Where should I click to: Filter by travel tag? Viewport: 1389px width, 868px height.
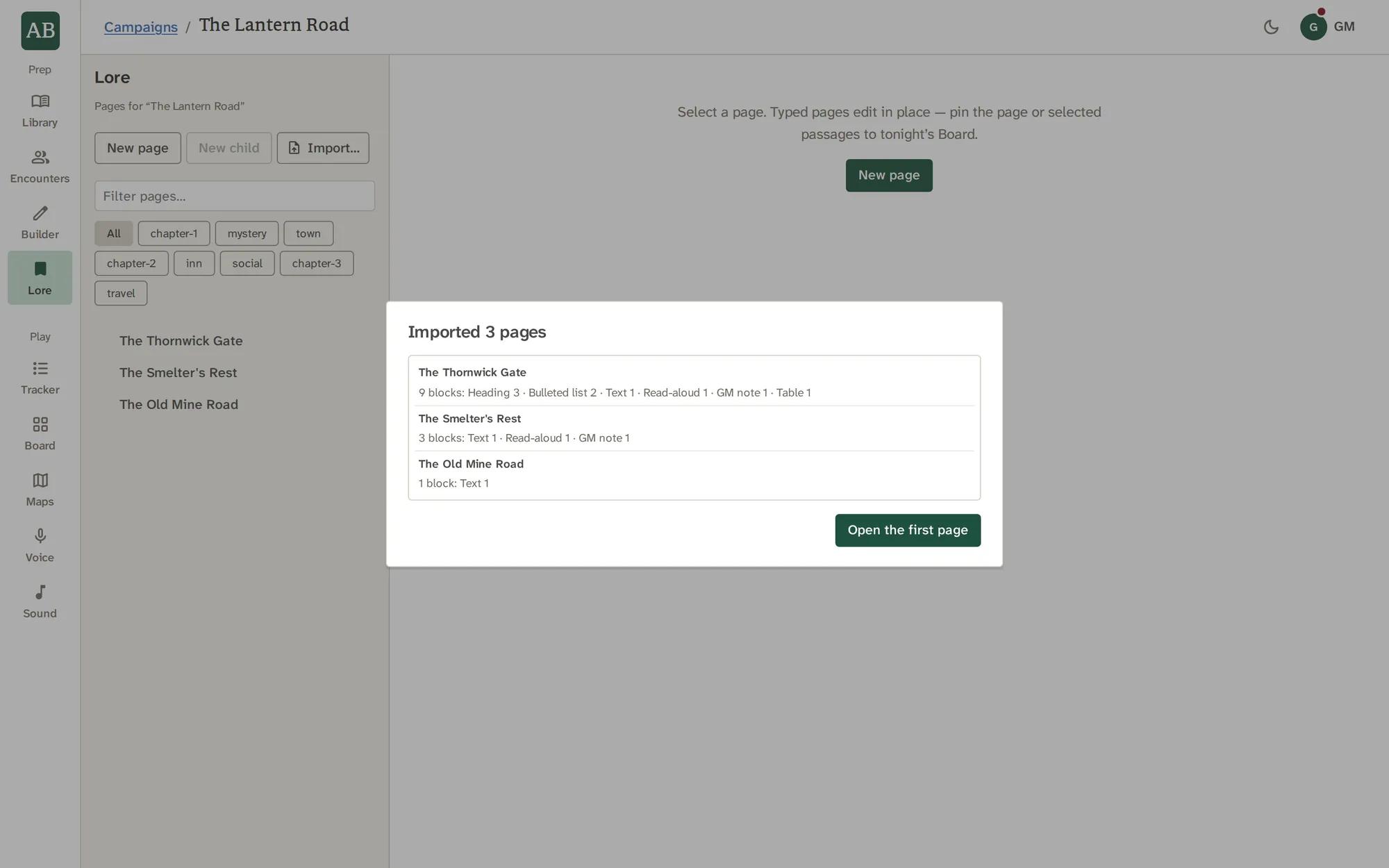(121, 293)
